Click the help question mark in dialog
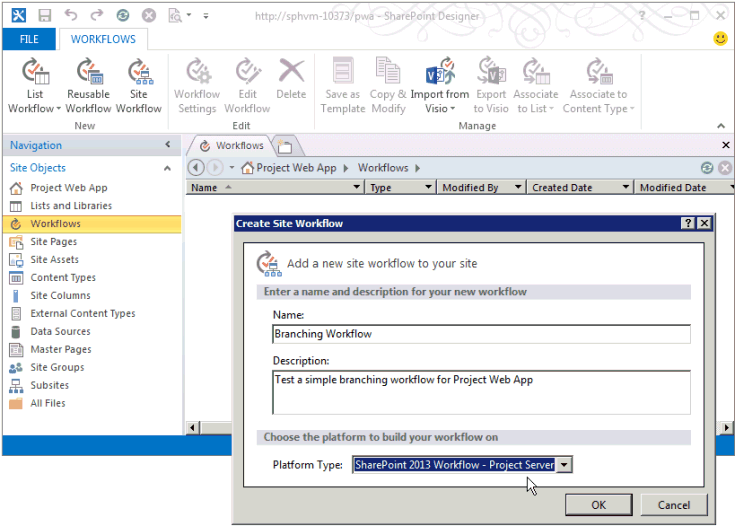 tap(688, 223)
